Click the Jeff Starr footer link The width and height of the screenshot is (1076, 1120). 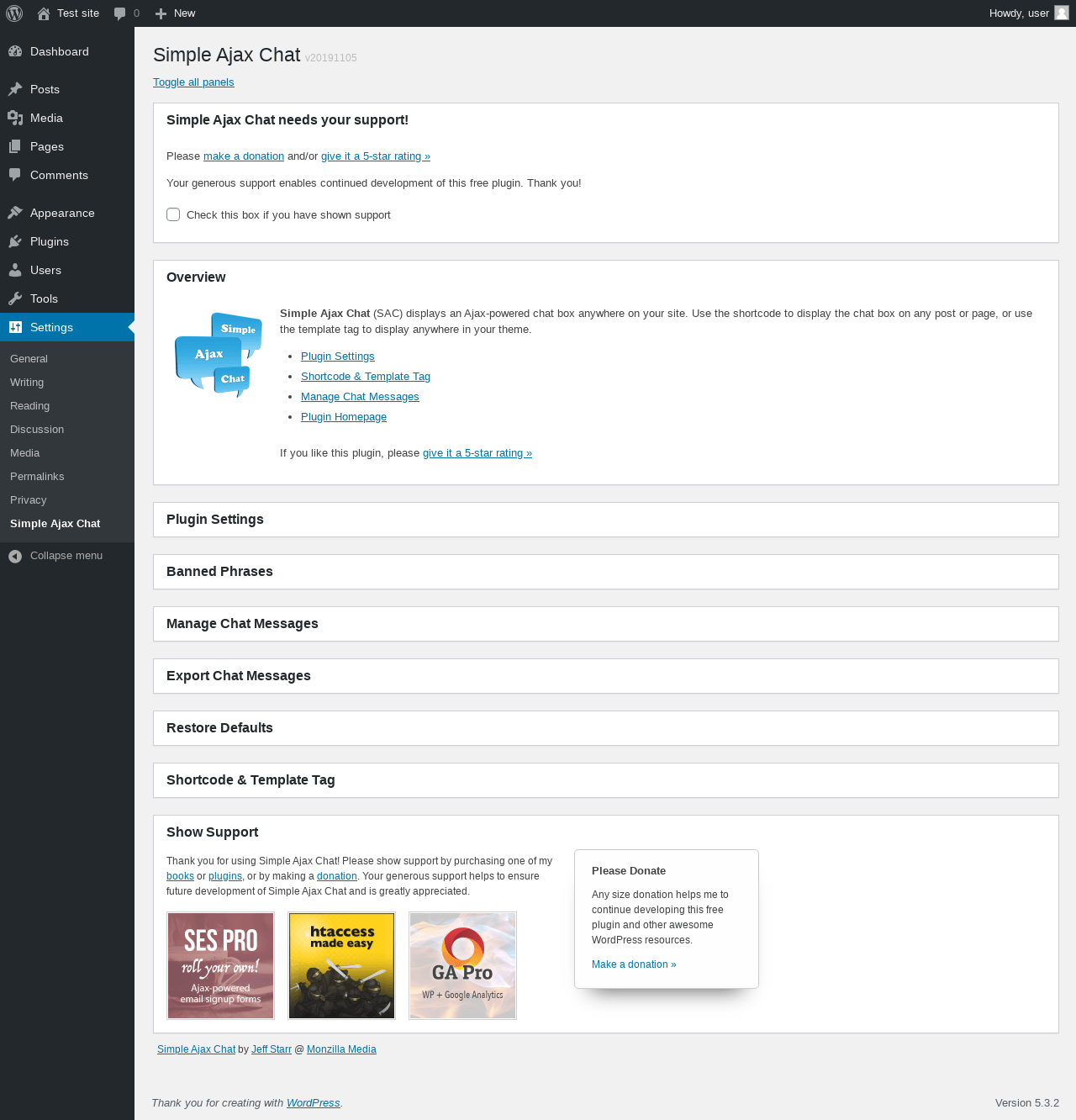pos(272,1049)
